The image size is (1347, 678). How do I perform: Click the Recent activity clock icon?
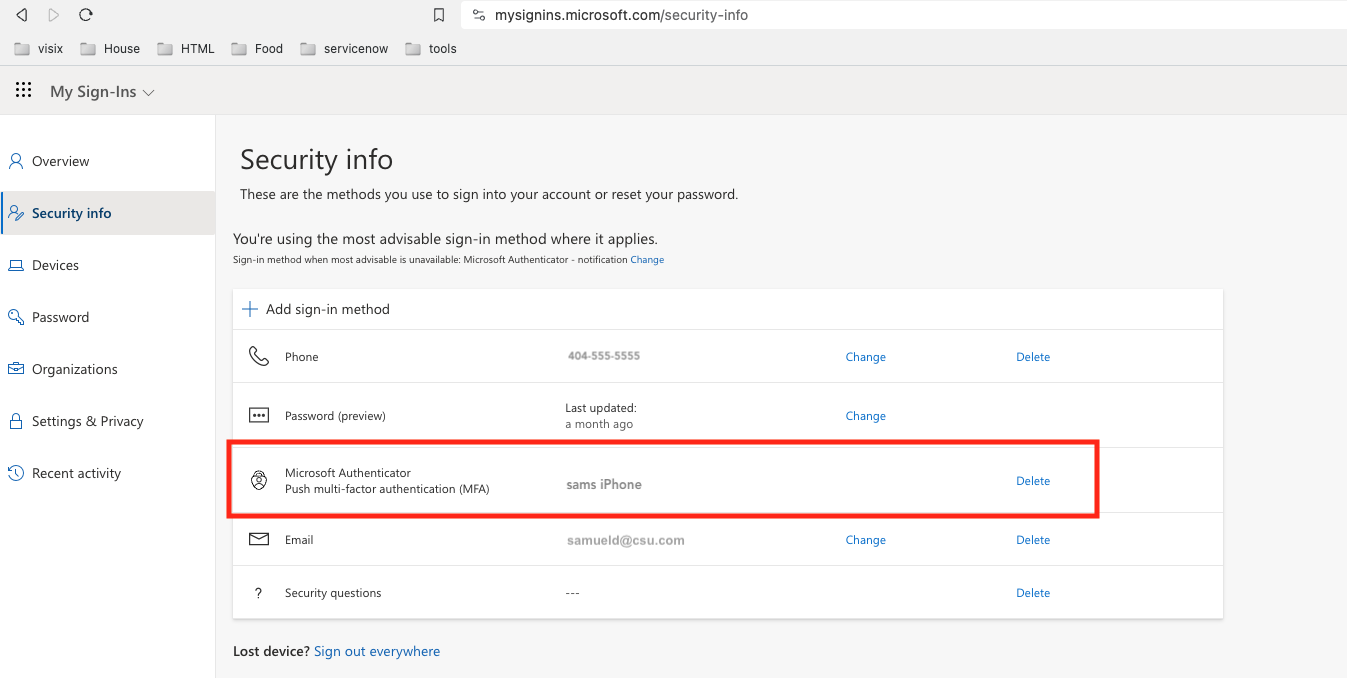pyautogui.click(x=16, y=473)
